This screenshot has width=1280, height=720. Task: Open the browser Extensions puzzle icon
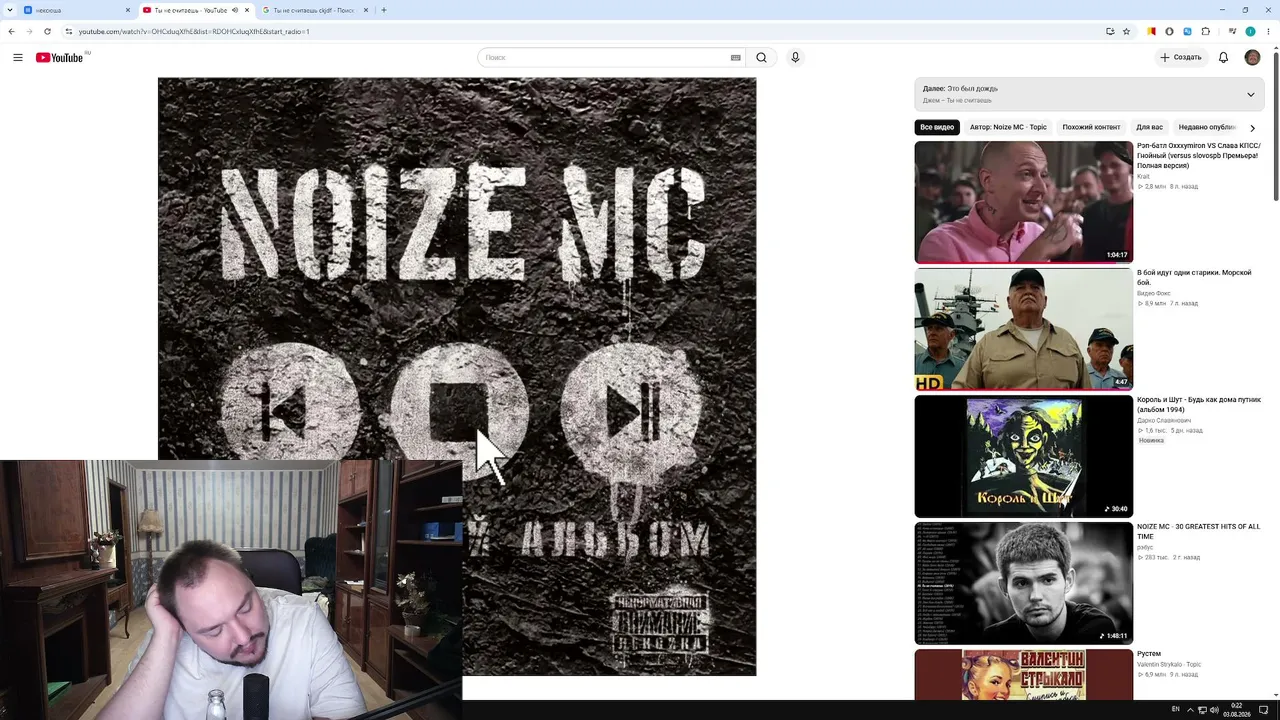tap(1206, 31)
